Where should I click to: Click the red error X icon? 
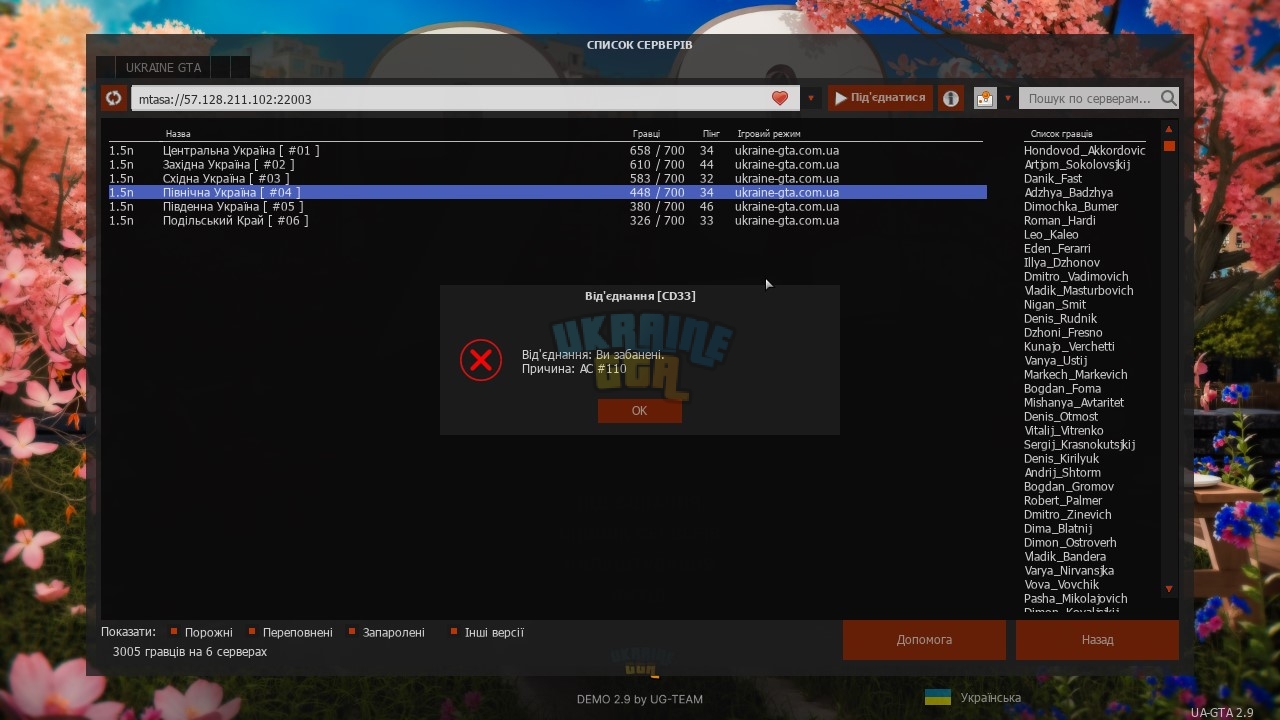coord(481,360)
